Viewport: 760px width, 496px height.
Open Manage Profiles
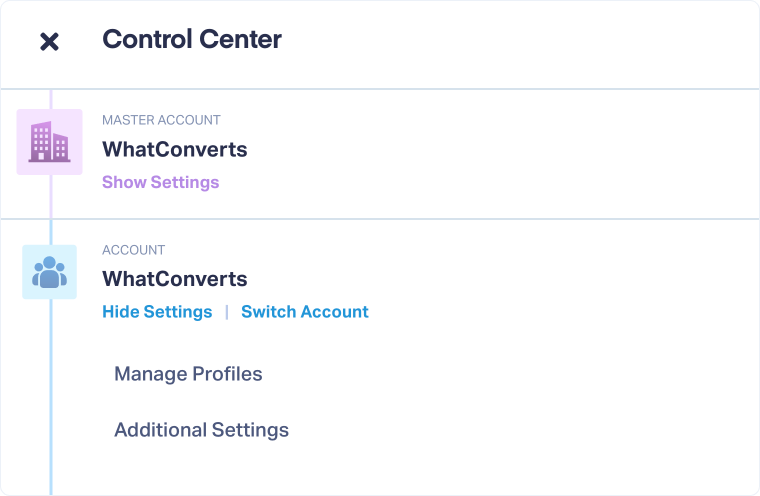(x=188, y=374)
